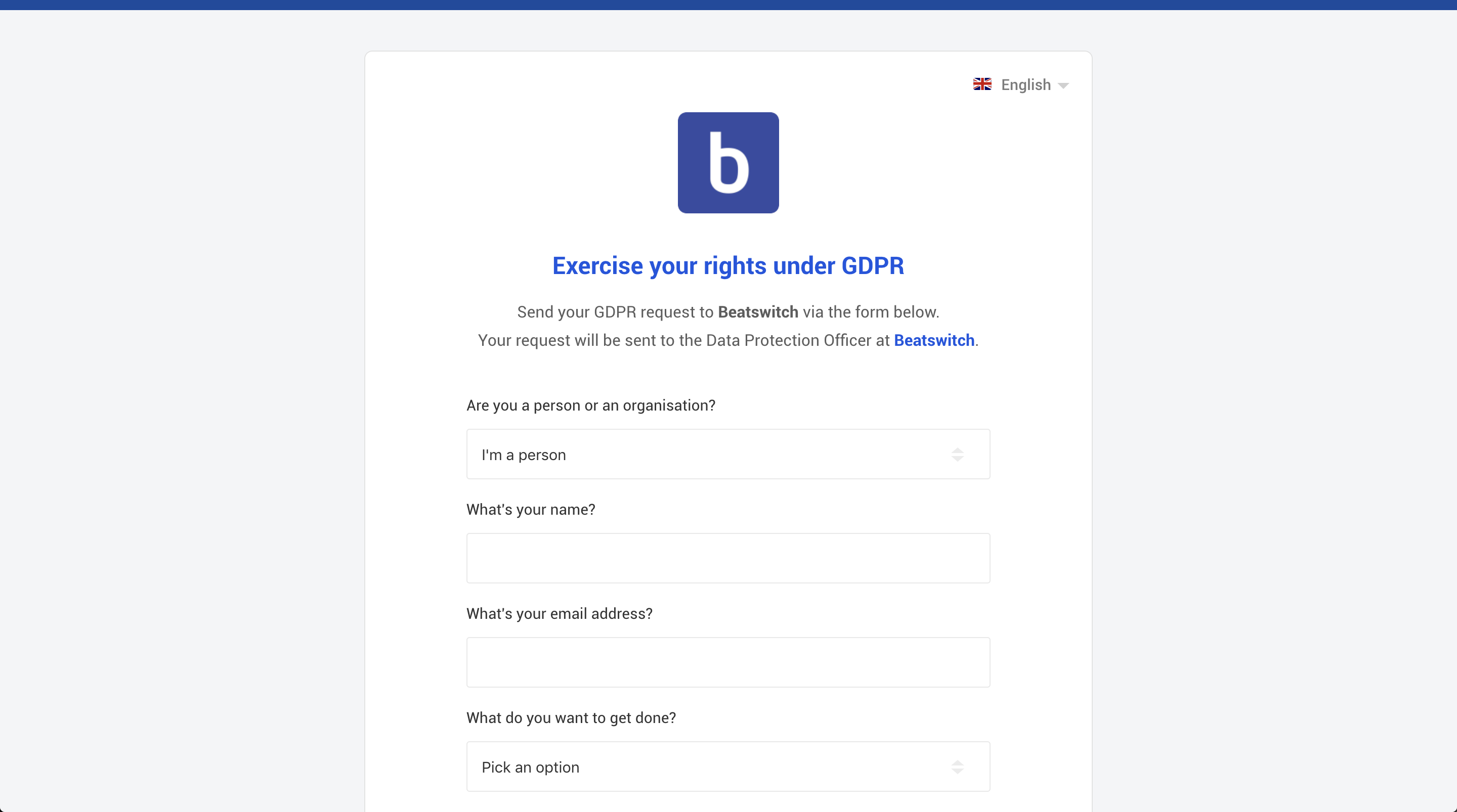Click the UK flag language icon

(982, 84)
